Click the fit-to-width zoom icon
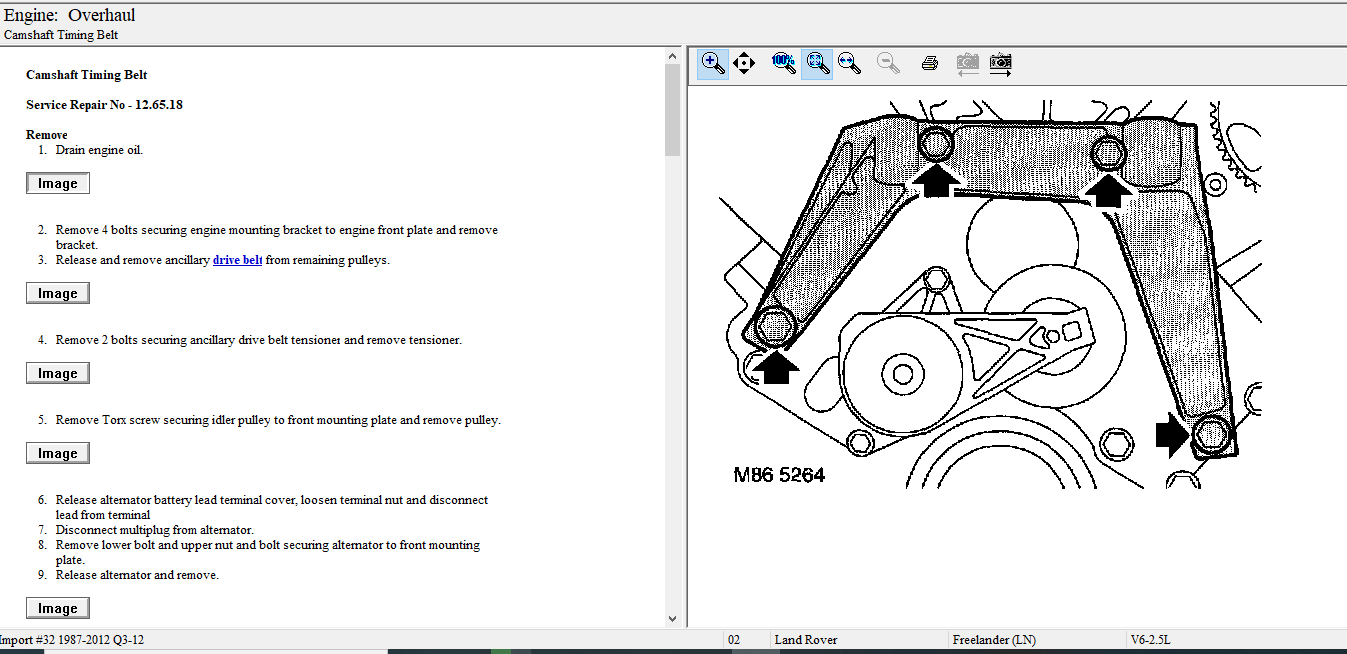 pos(849,63)
